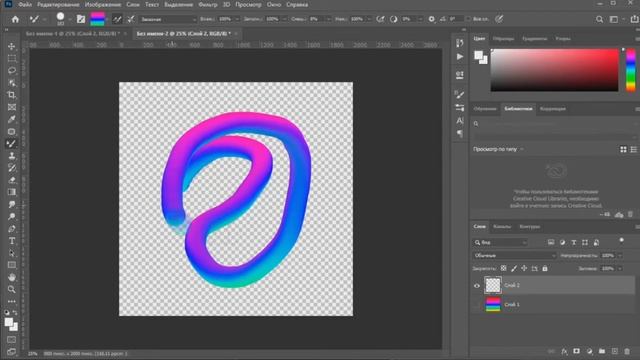Toggle lock position
Screen dimensions: 640x360
(524, 269)
